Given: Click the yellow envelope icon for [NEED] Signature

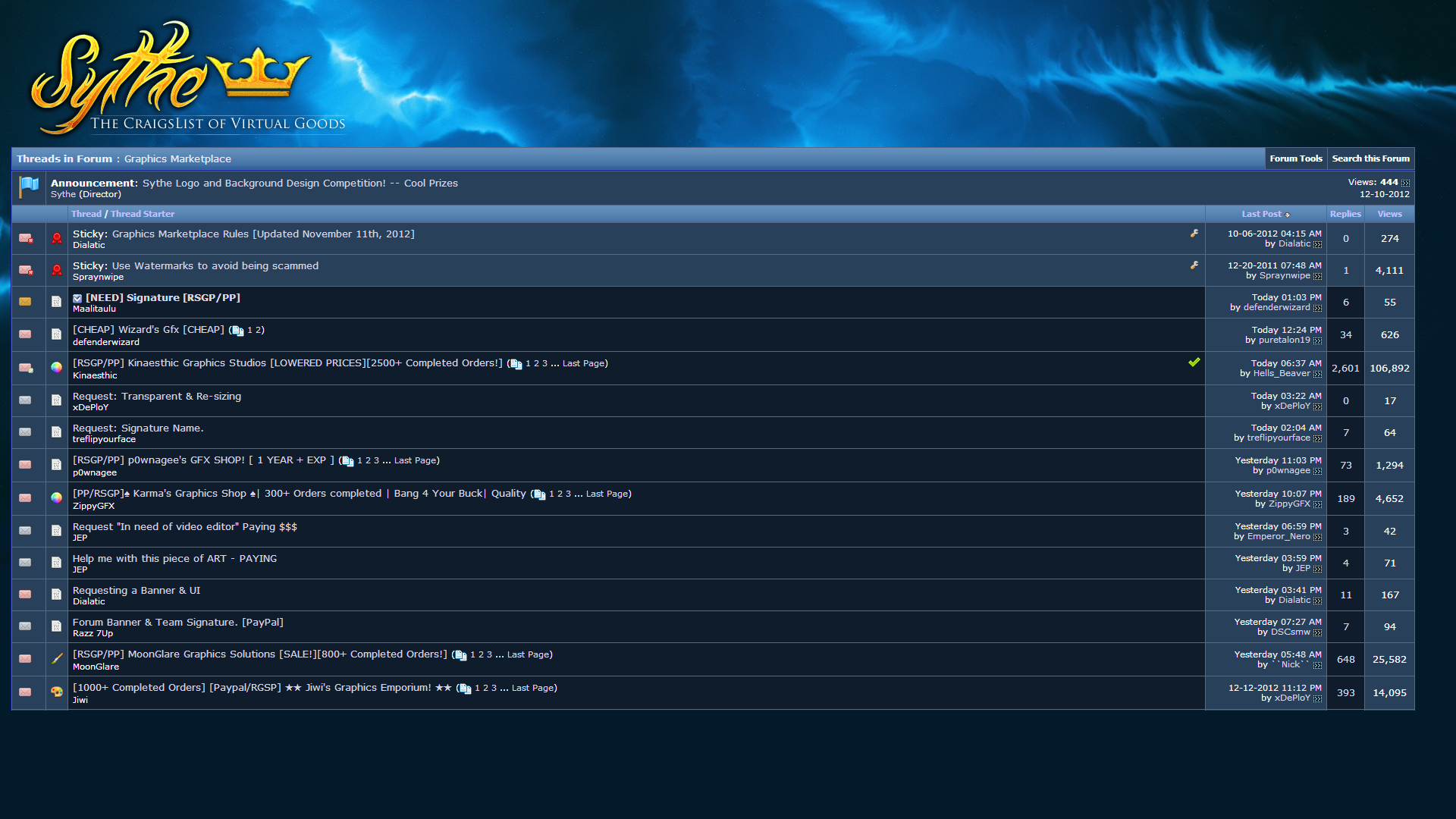Looking at the screenshot, I should coord(26,302).
